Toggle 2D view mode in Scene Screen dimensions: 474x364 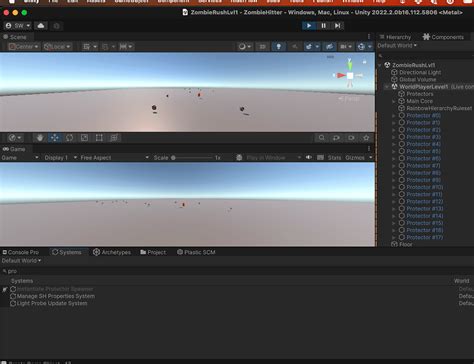pos(263,47)
